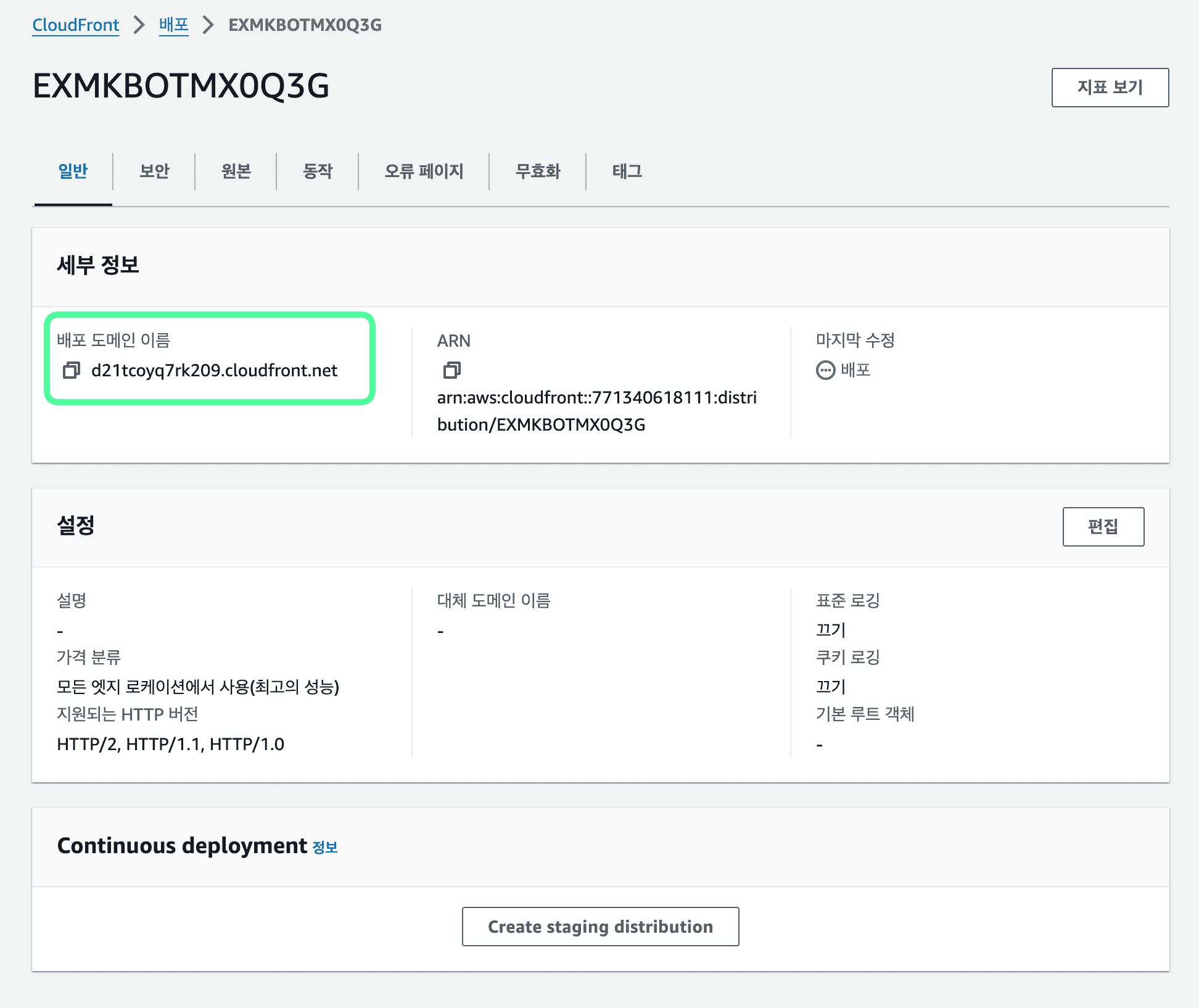Click the 지표 보기 button
Image resolution: width=1199 pixels, height=1008 pixels.
[1110, 88]
